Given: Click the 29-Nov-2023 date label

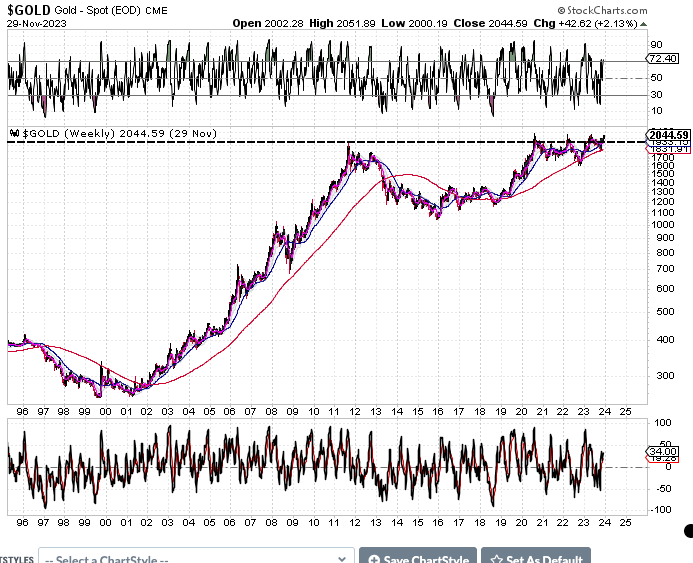Looking at the screenshot, I should click(x=33, y=23).
